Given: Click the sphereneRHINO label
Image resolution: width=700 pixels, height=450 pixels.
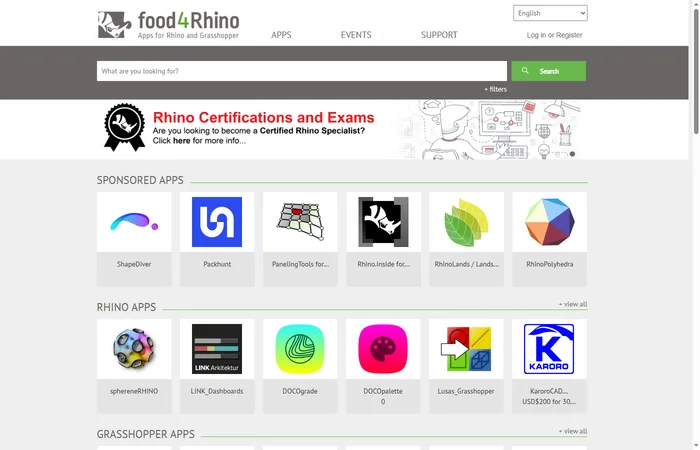Looking at the screenshot, I should pyautogui.click(x=134, y=391).
